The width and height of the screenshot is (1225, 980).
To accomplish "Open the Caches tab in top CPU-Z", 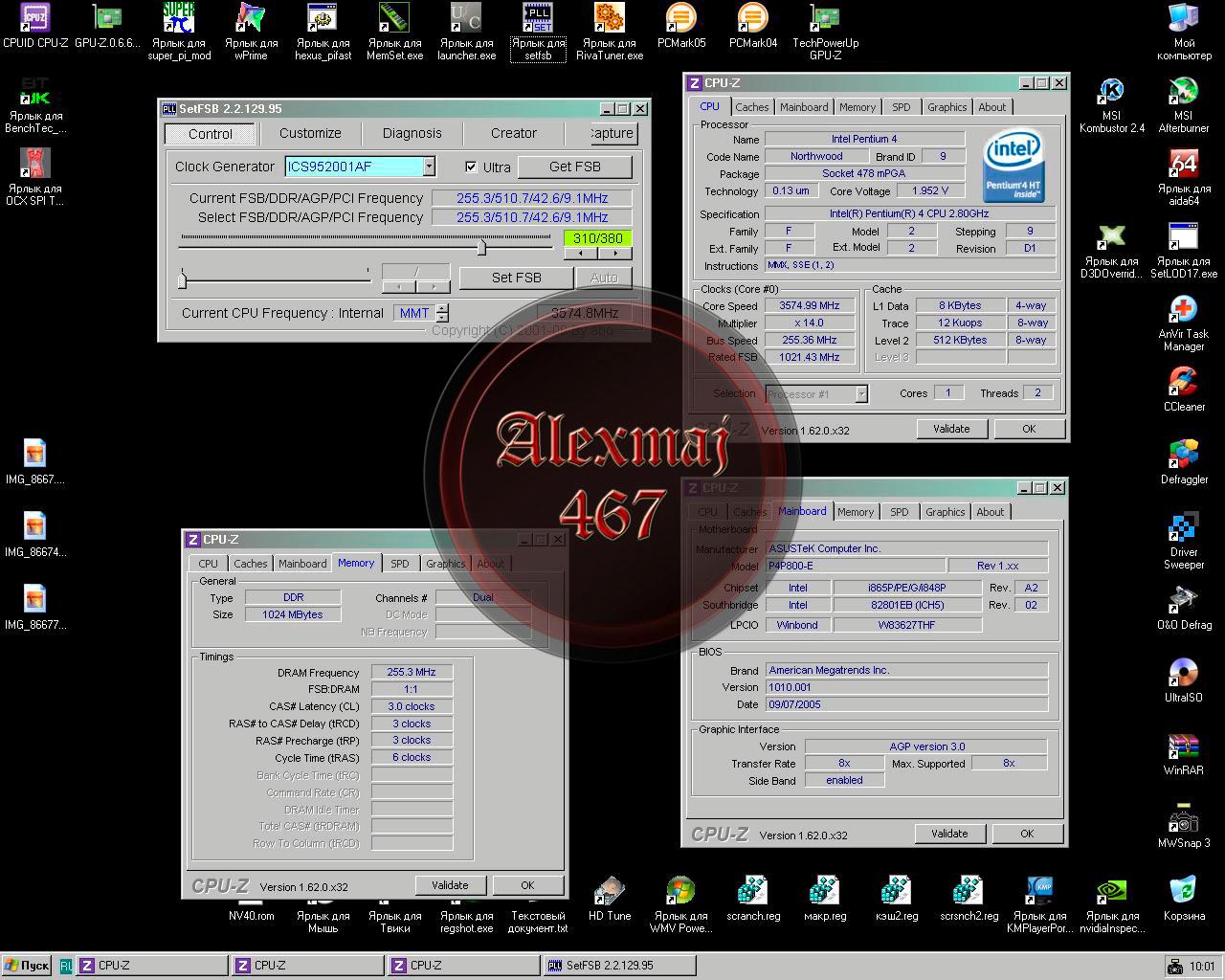I will point(752,107).
